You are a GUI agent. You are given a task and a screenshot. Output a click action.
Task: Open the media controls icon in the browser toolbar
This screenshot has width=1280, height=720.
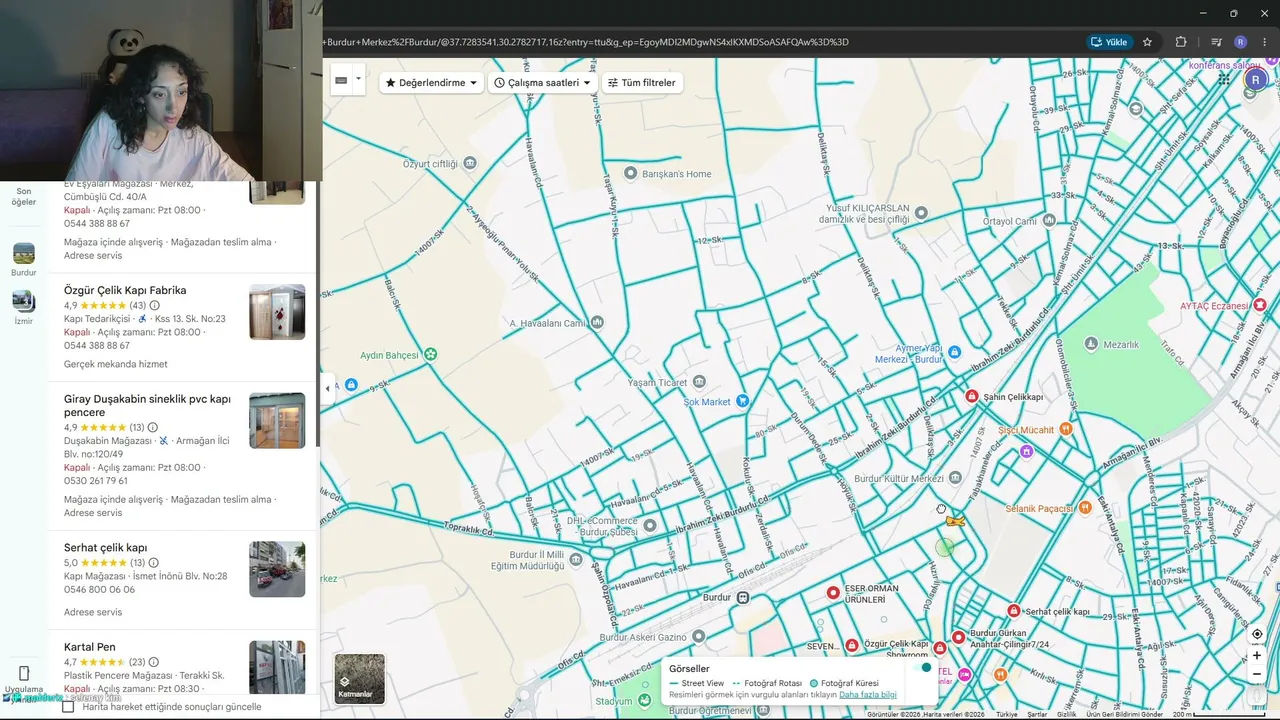click(x=1216, y=42)
